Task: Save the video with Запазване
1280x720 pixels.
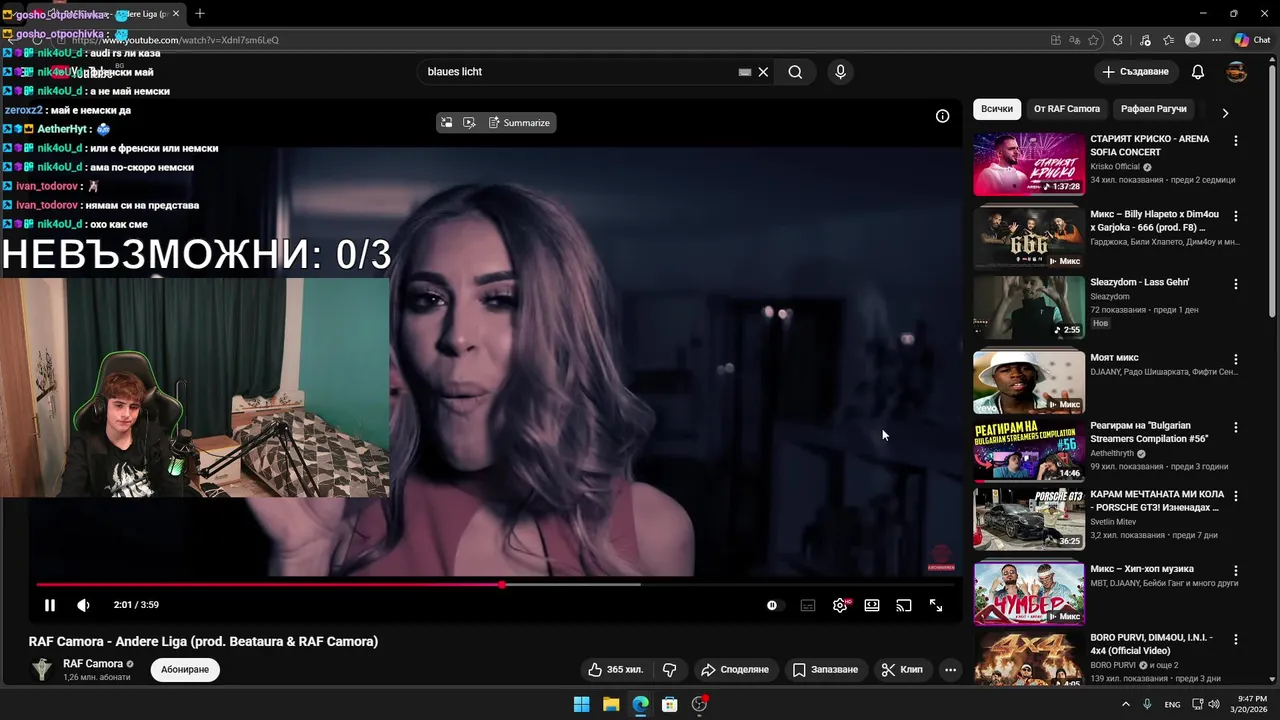Action: click(x=826, y=669)
